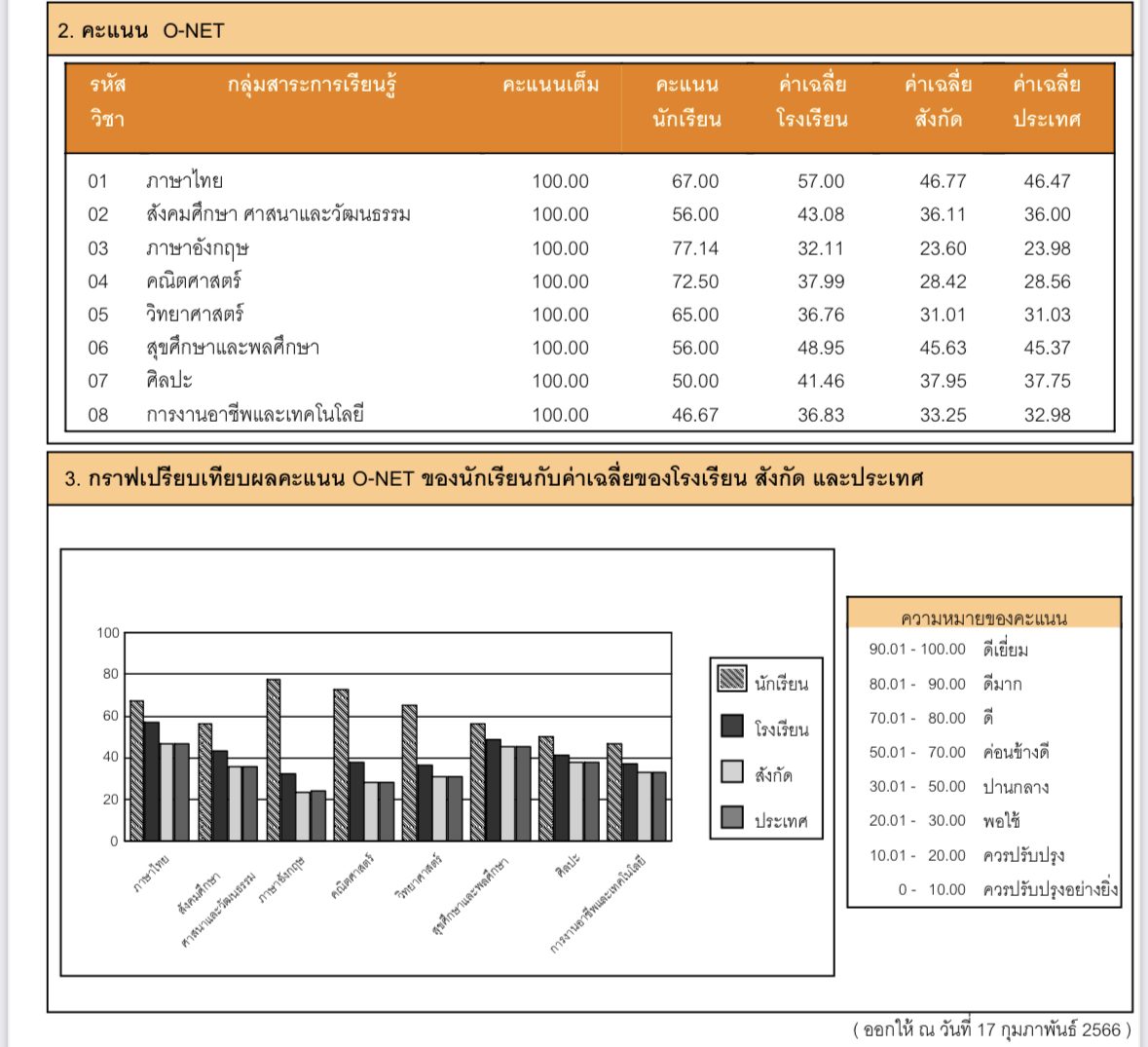
Task: Click the score range '70.01 - 80.00'
Action: click(917, 718)
